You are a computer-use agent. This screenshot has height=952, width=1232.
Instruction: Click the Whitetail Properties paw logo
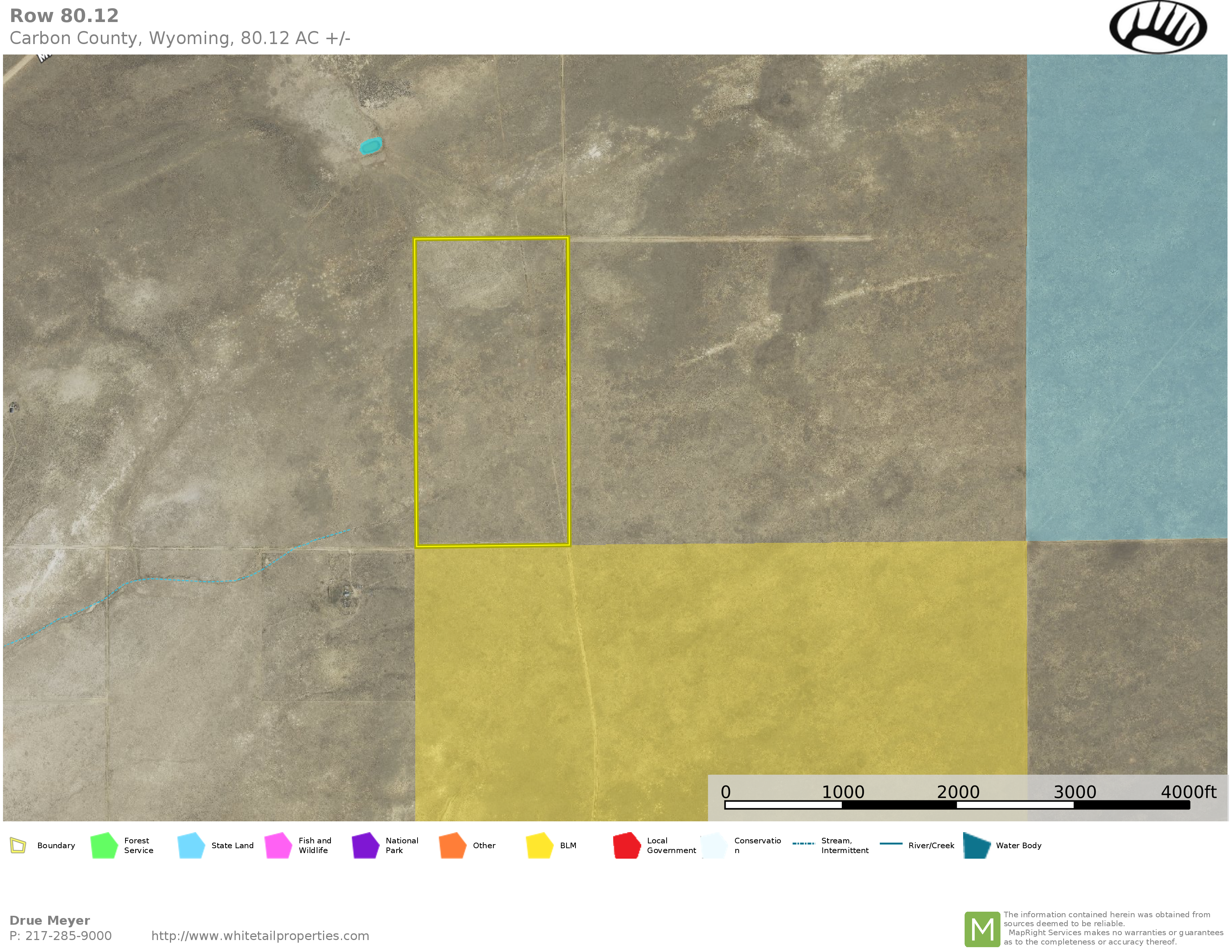coord(1158,27)
